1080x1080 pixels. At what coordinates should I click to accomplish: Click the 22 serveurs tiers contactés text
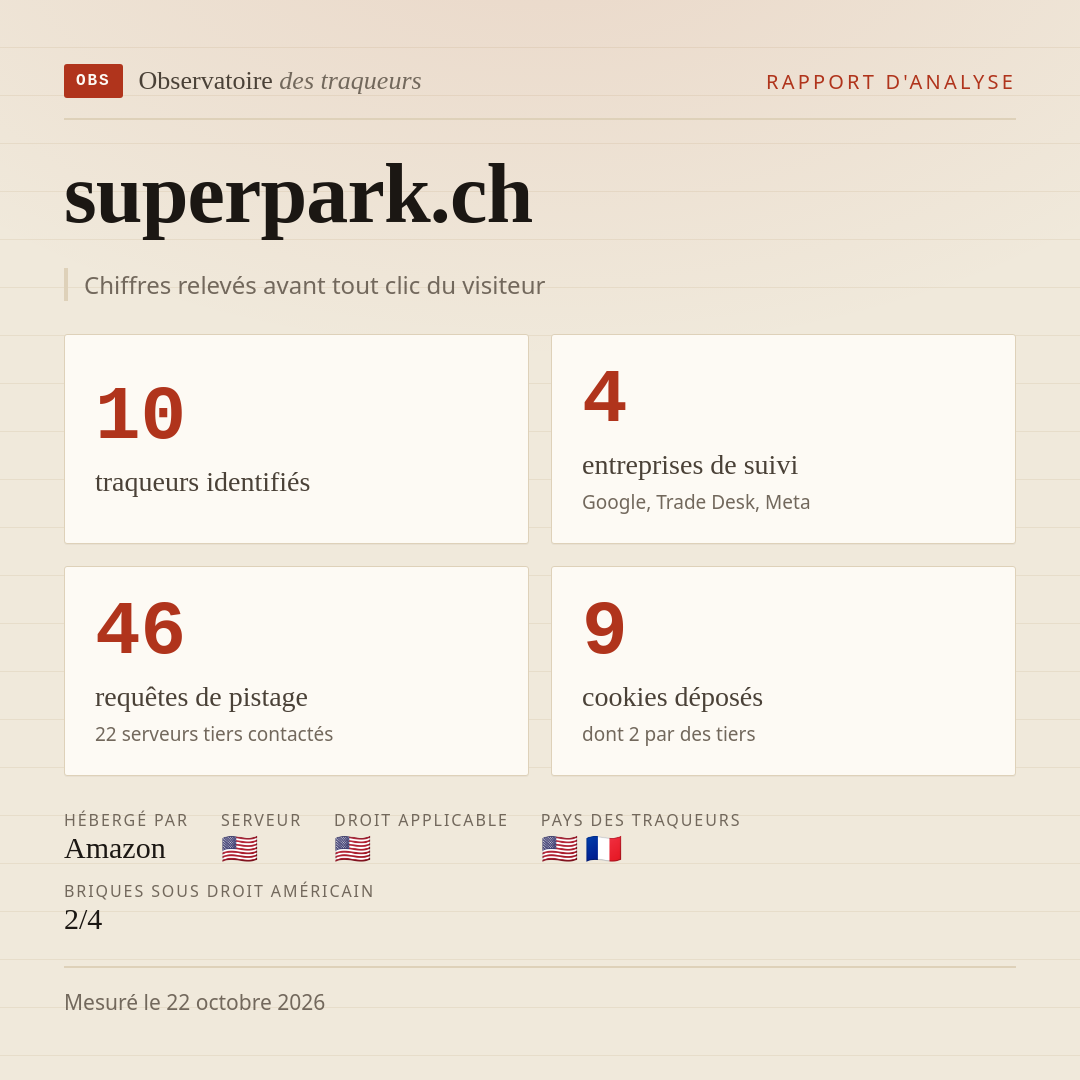point(214,734)
